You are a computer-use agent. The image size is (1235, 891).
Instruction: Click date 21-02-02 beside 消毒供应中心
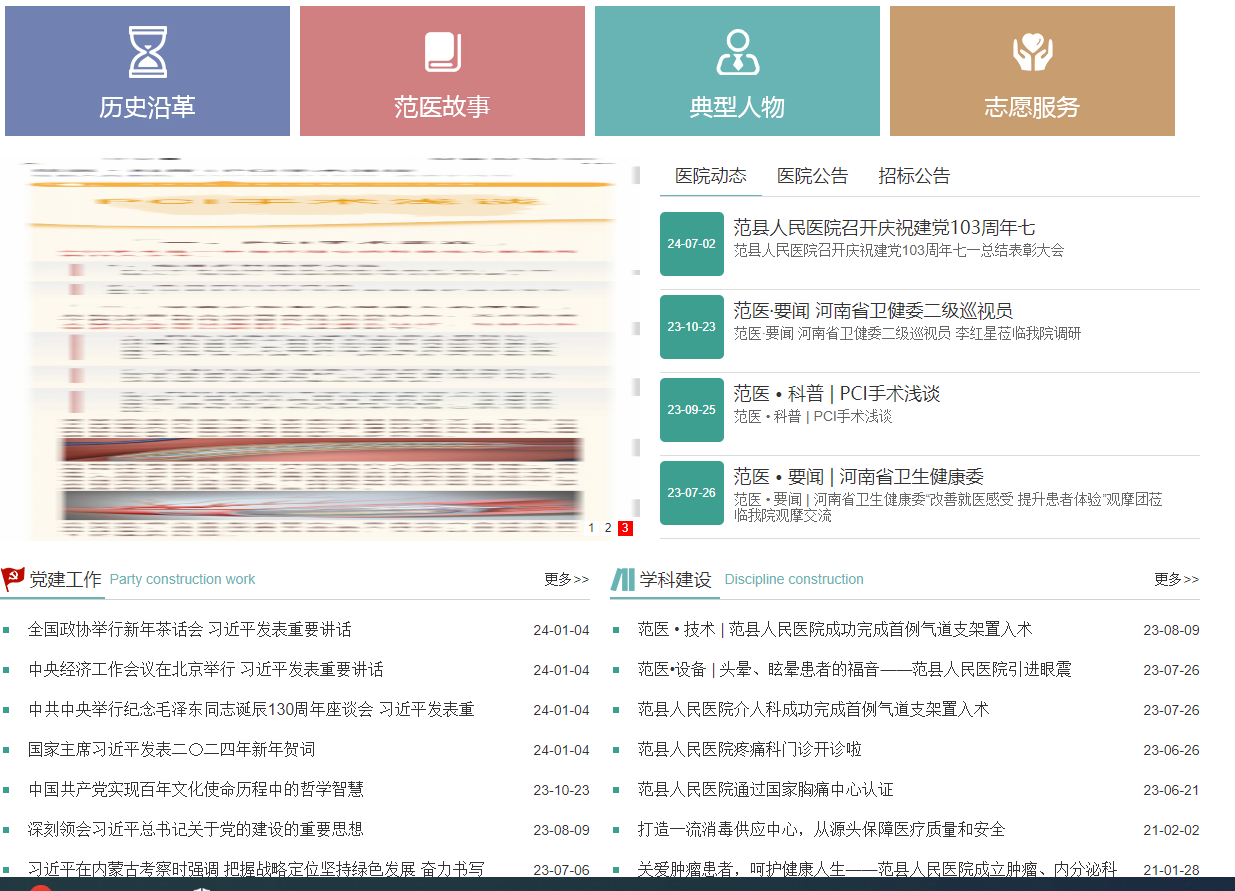1171,830
